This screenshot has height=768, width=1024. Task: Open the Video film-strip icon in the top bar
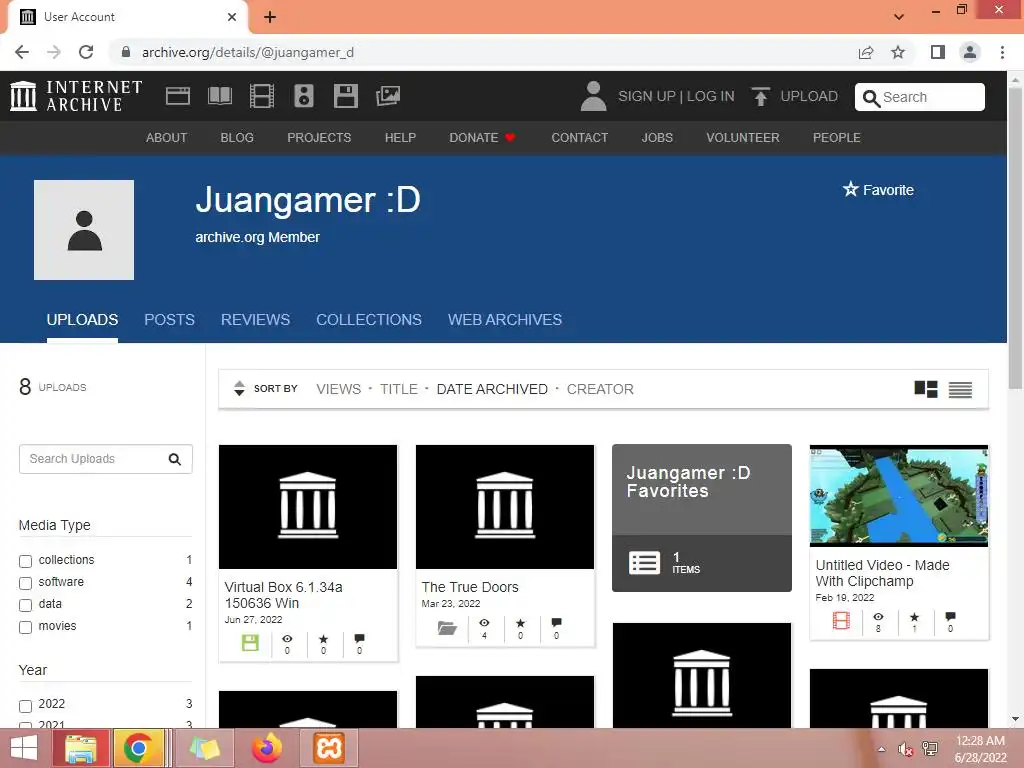click(x=261, y=96)
